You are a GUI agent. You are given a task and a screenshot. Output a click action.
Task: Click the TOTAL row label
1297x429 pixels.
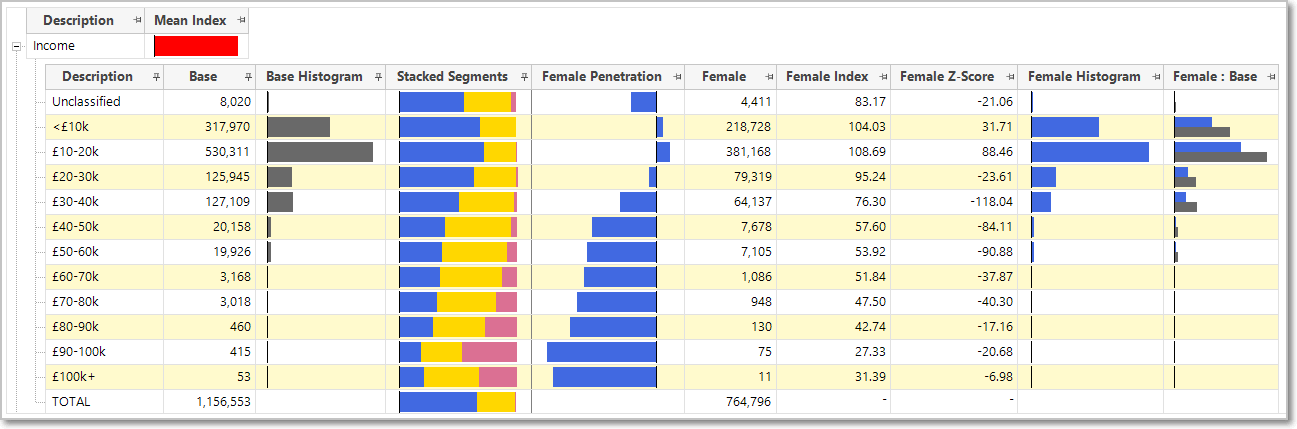tap(71, 402)
